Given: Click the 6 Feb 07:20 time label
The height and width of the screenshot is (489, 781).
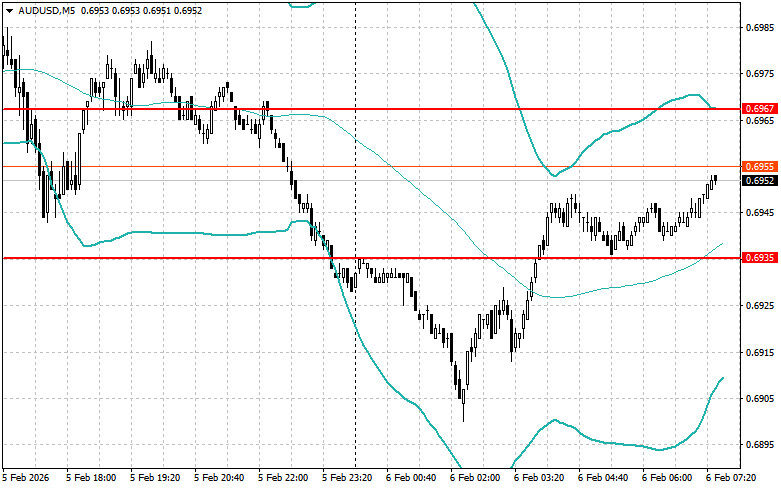Looking at the screenshot, I should 731,478.
